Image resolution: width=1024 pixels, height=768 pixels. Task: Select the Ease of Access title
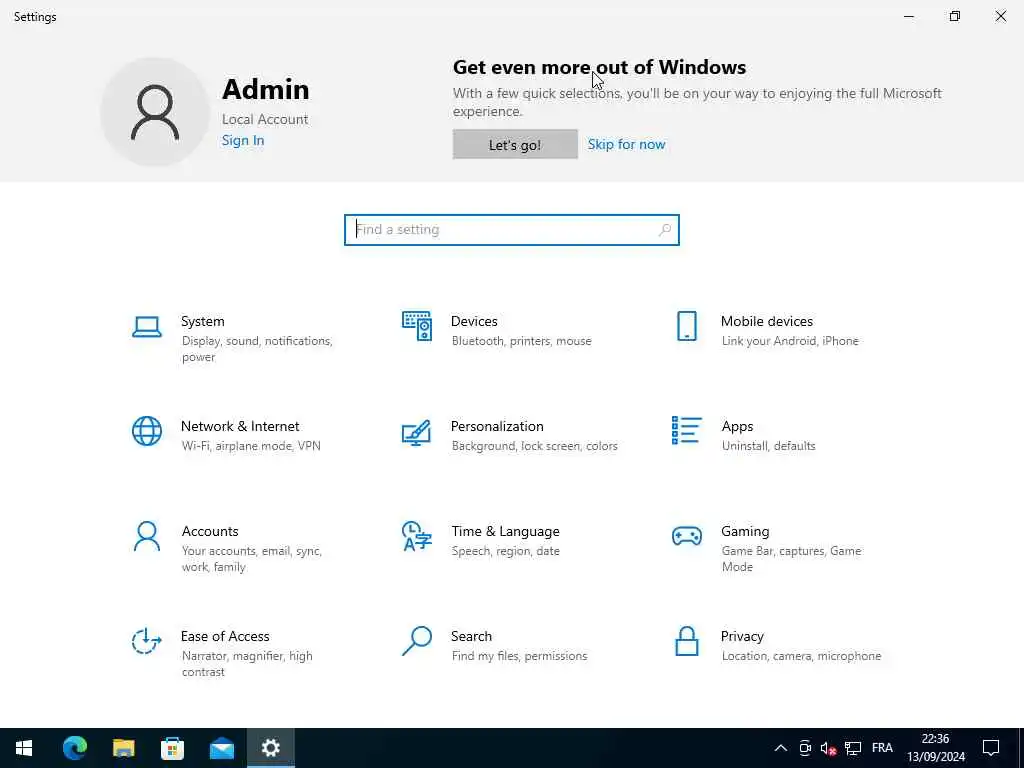(x=225, y=636)
